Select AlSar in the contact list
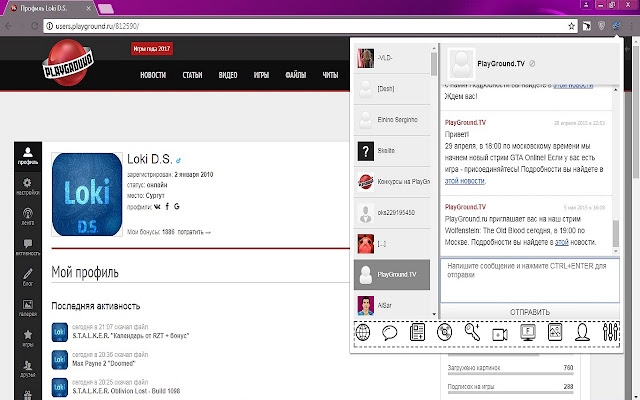Screen dimensions: 640x400 (392, 305)
